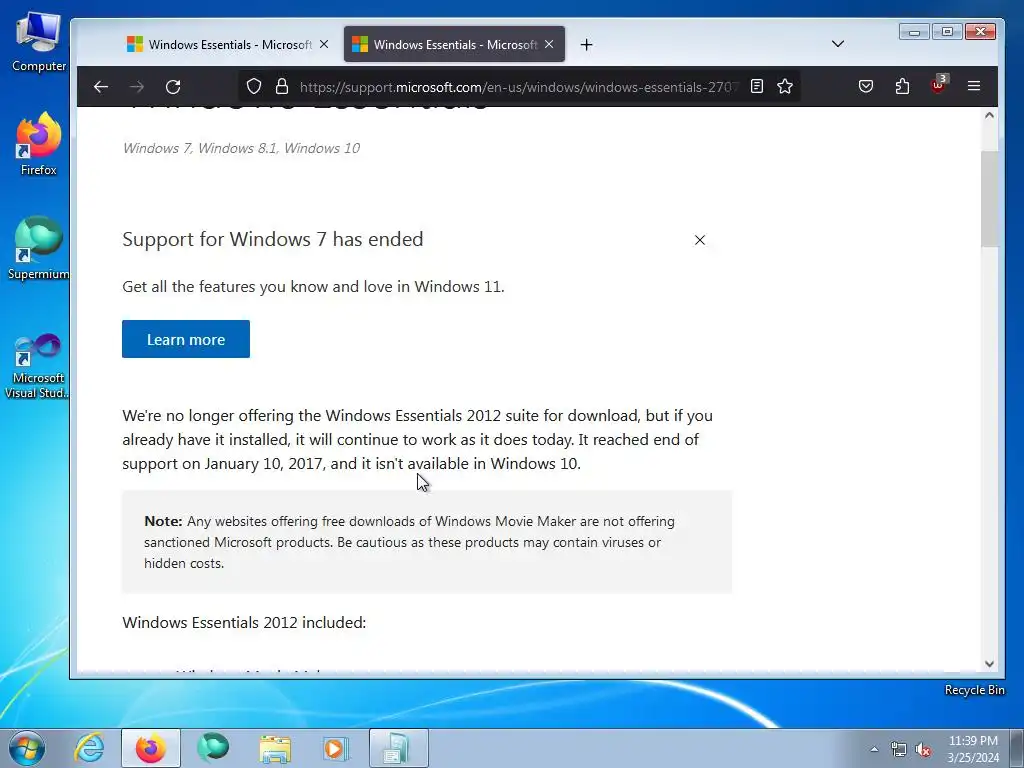Viewport: 1024px width, 768px height.
Task: Open the Windows Start menu
Action: point(27,748)
